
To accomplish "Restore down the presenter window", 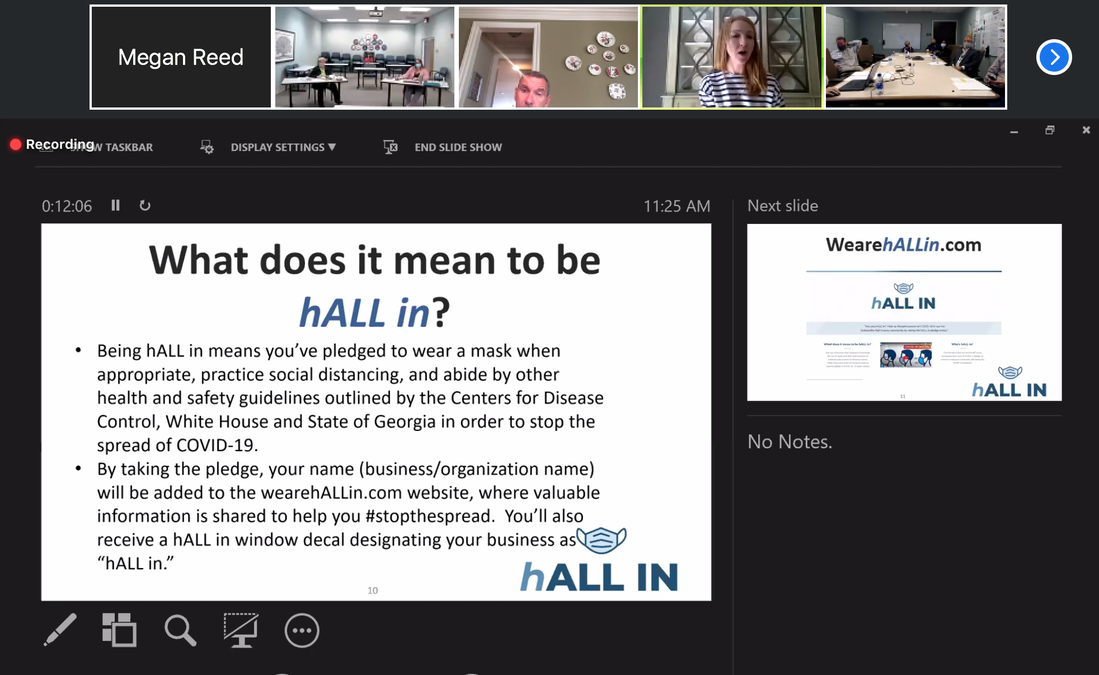I will coord(1049,130).
